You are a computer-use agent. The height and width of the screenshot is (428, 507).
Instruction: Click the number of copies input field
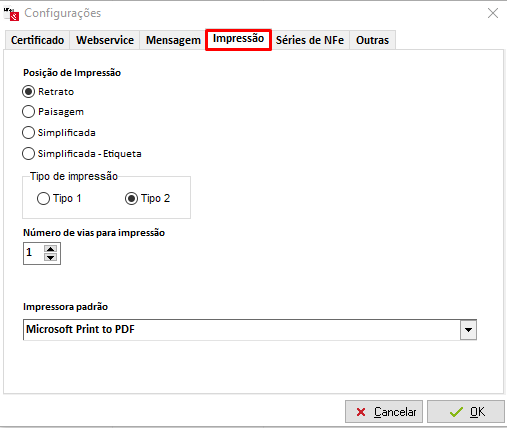click(x=33, y=253)
